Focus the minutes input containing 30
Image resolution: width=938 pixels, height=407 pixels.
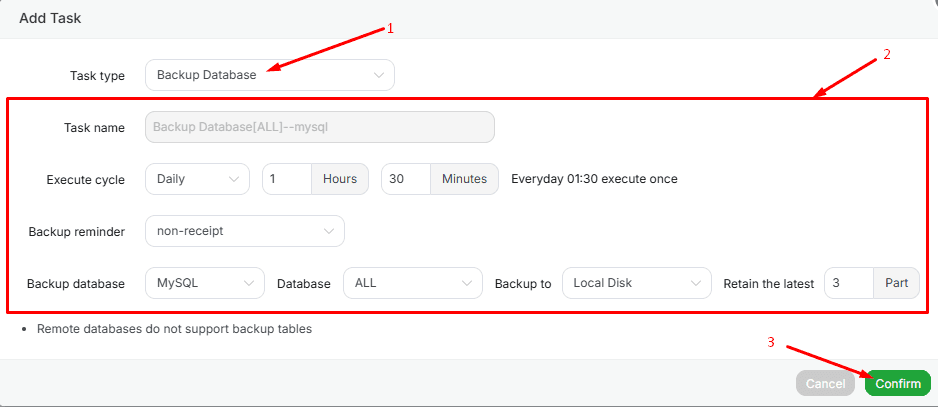click(406, 179)
